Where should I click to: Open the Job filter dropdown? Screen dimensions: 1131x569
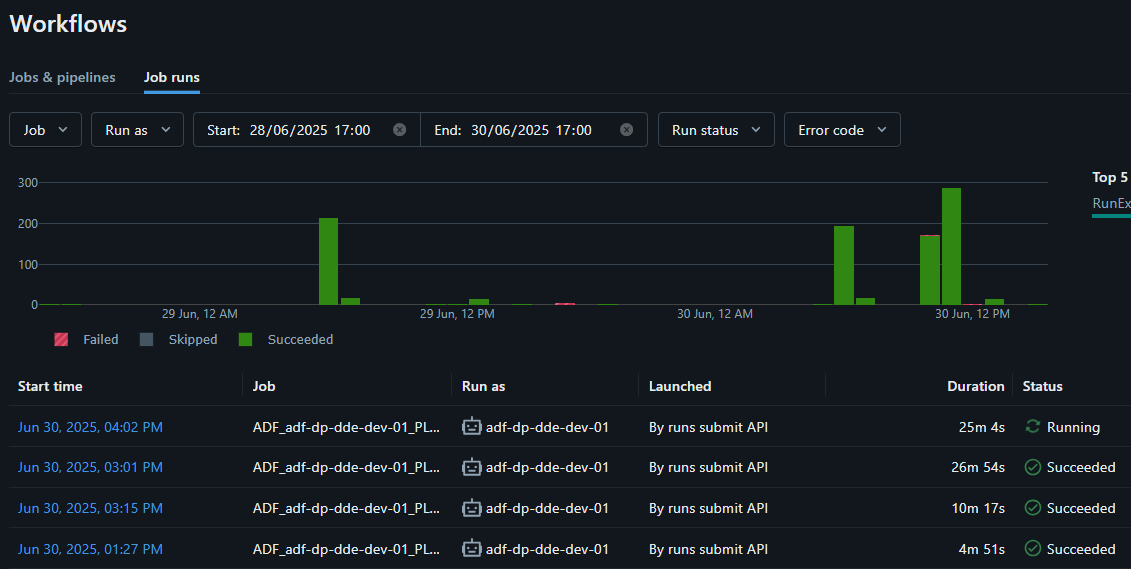pyautogui.click(x=45, y=130)
